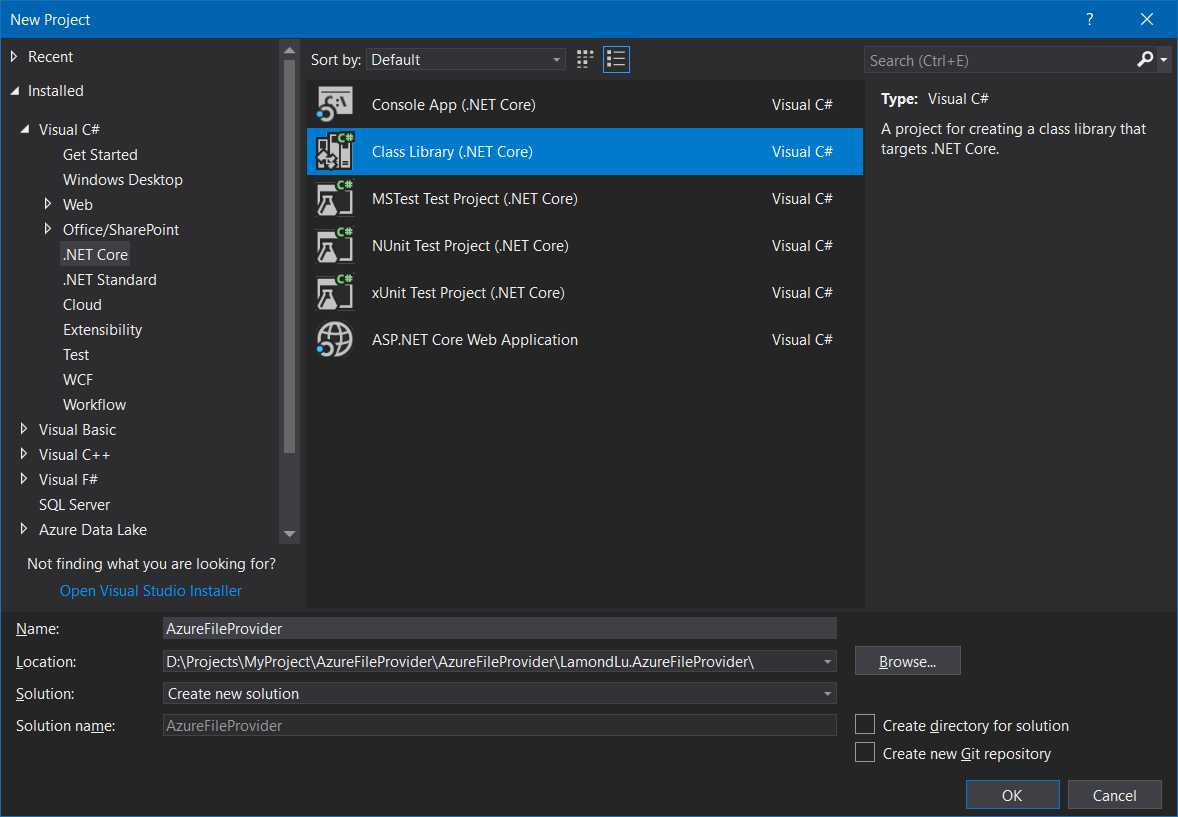
Task: Expand the Office/SharePoint node
Action: point(48,228)
